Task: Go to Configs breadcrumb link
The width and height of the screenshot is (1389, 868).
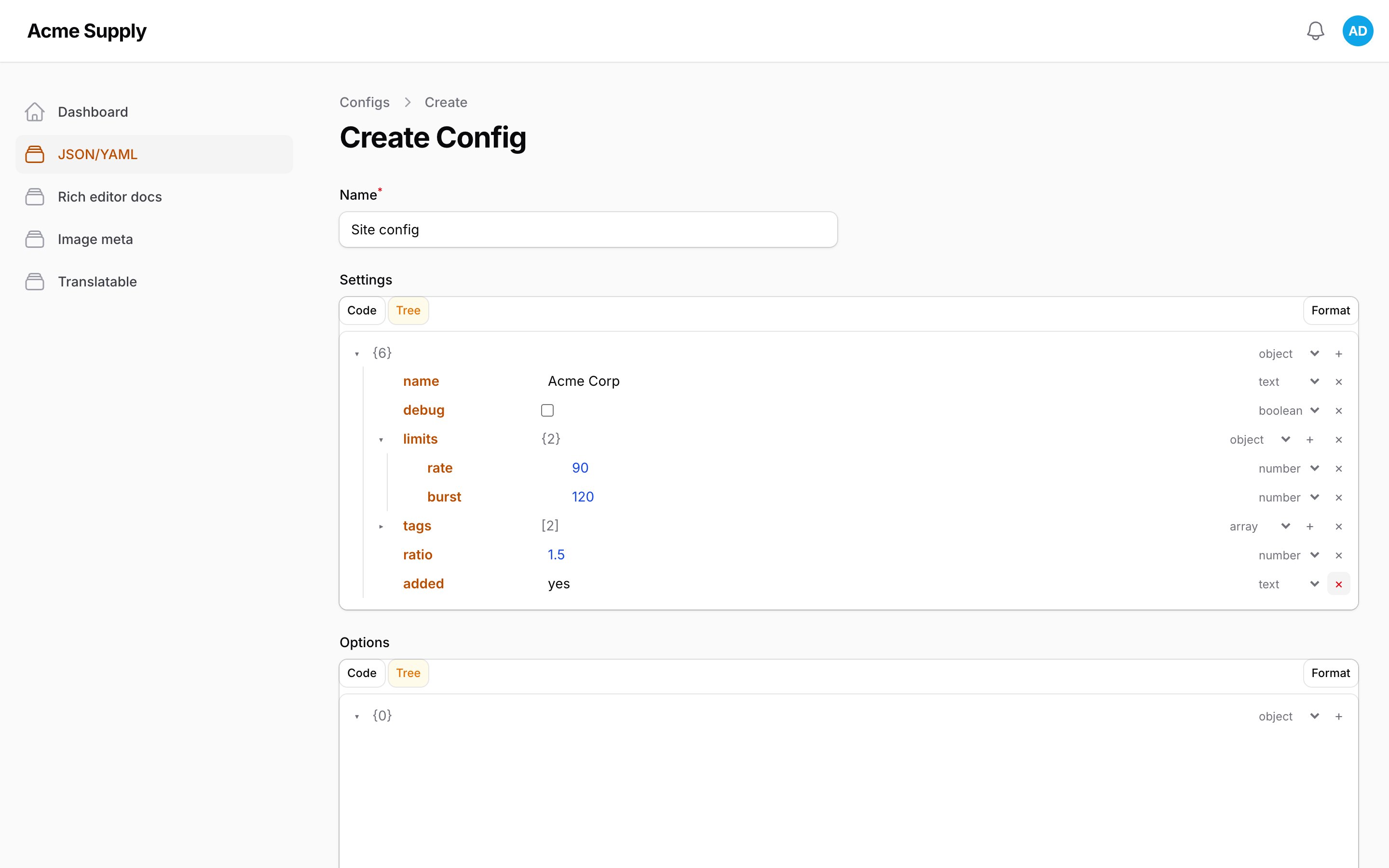Action: point(365,102)
